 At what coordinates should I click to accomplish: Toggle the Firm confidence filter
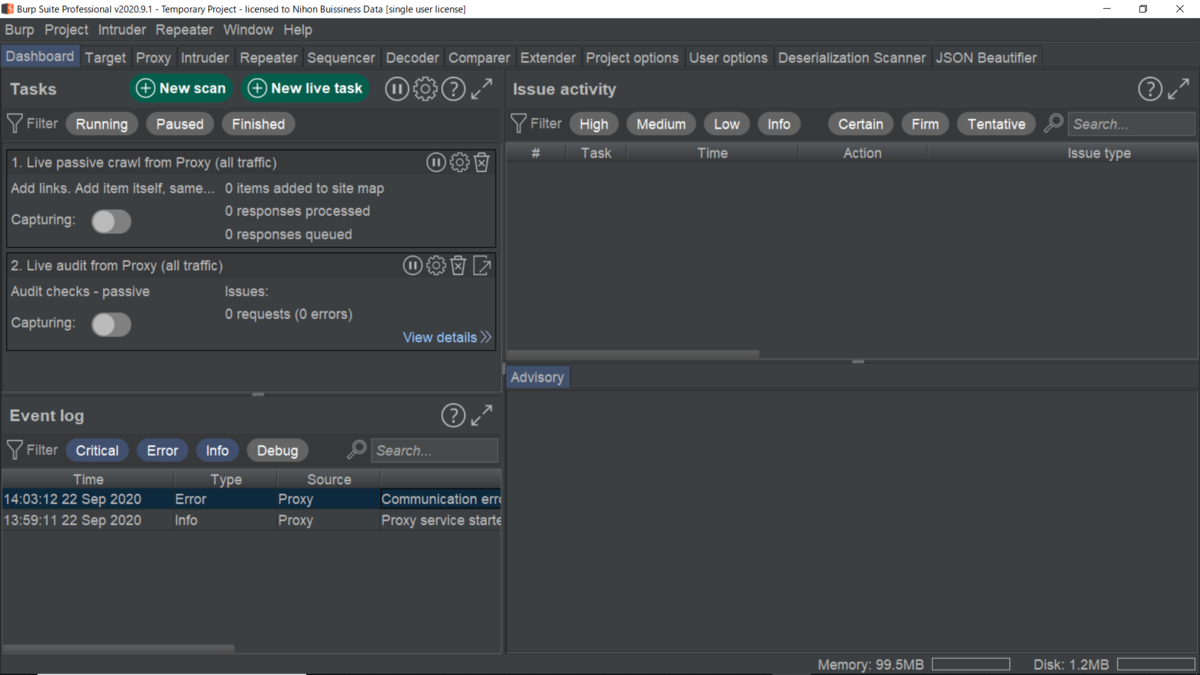click(925, 124)
